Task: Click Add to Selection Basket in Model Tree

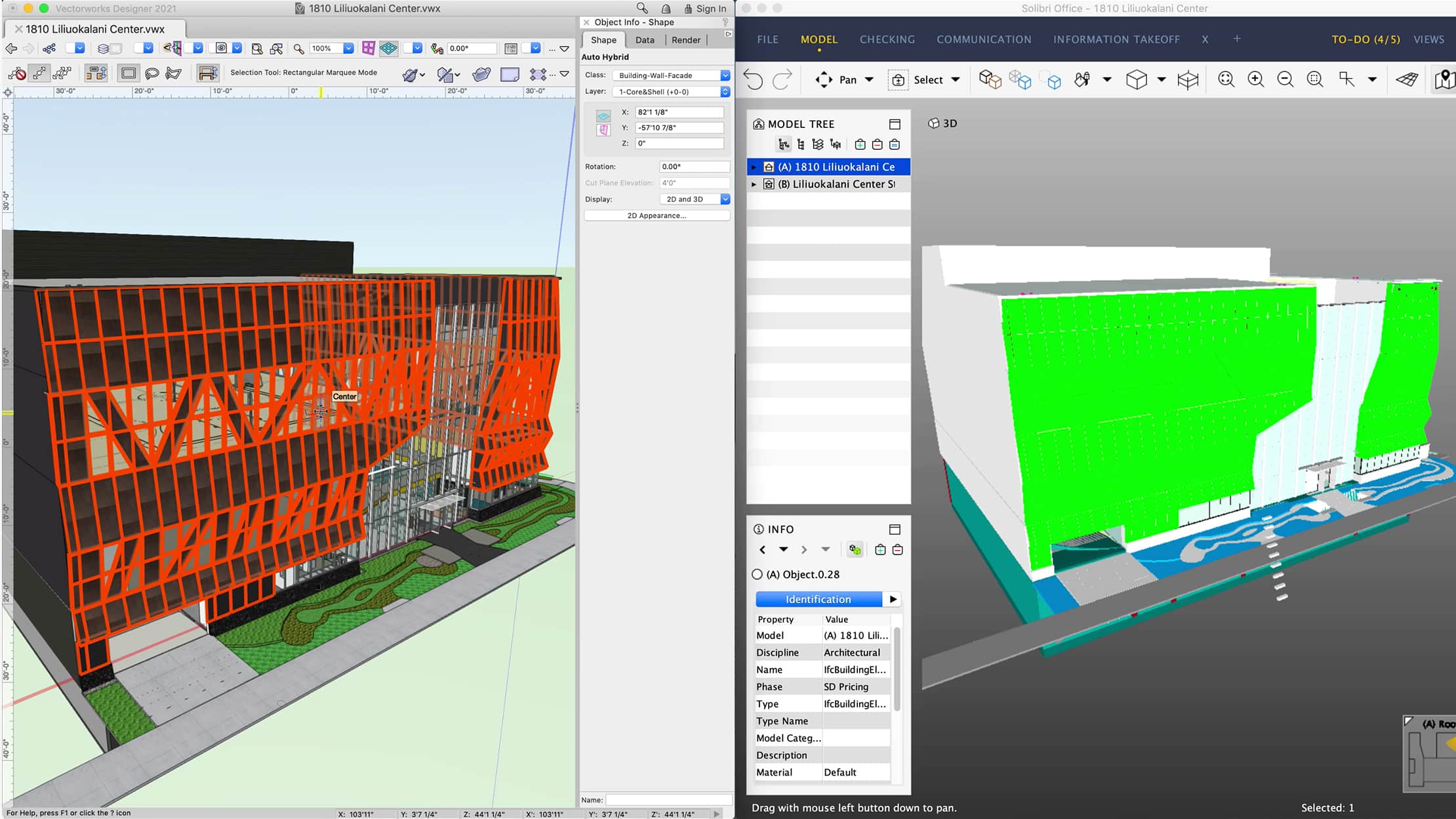Action: click(x=860, y=144)
